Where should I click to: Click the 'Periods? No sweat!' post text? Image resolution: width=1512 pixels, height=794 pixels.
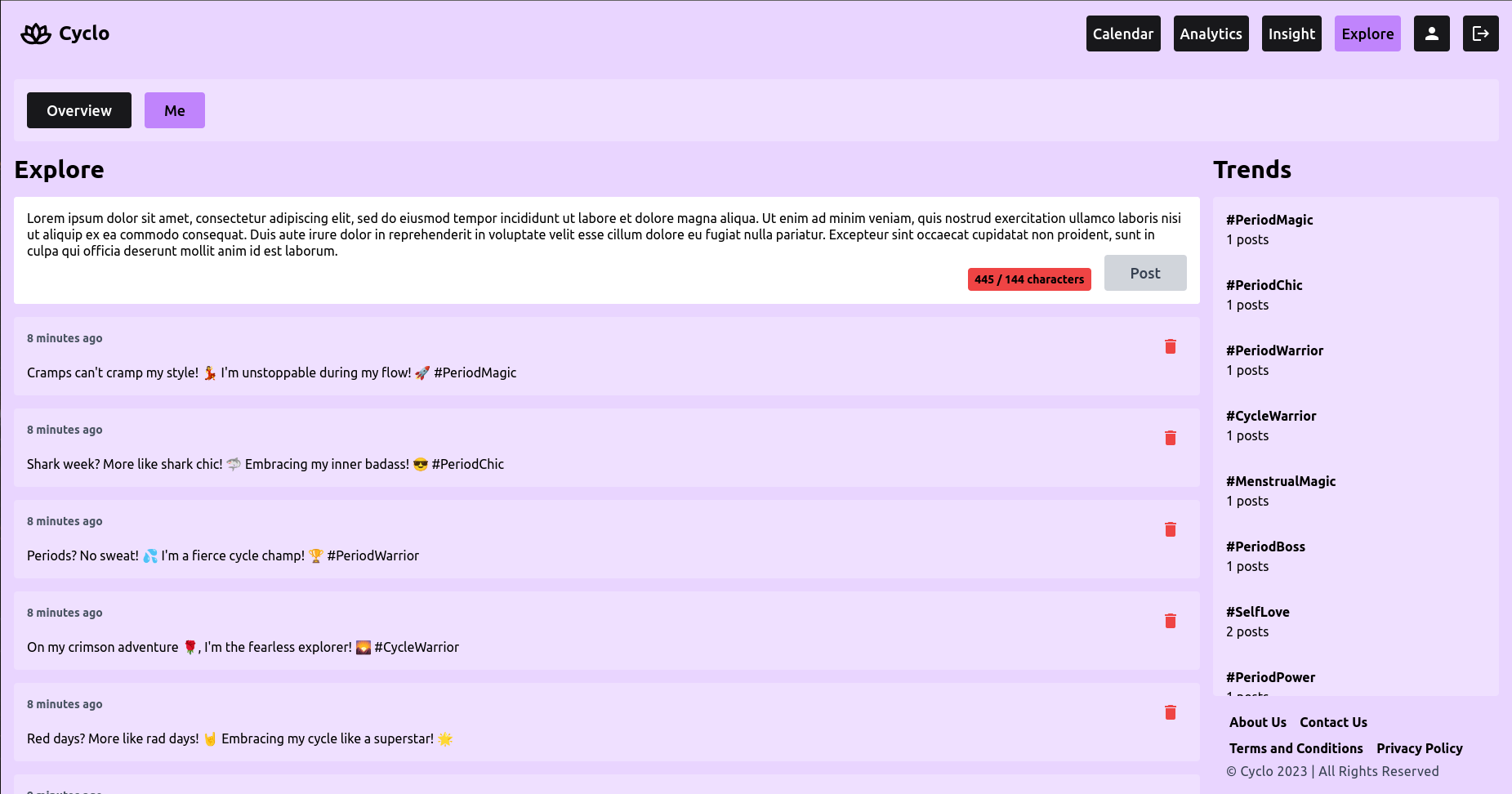pyautogui.click(x=223, y=555)
